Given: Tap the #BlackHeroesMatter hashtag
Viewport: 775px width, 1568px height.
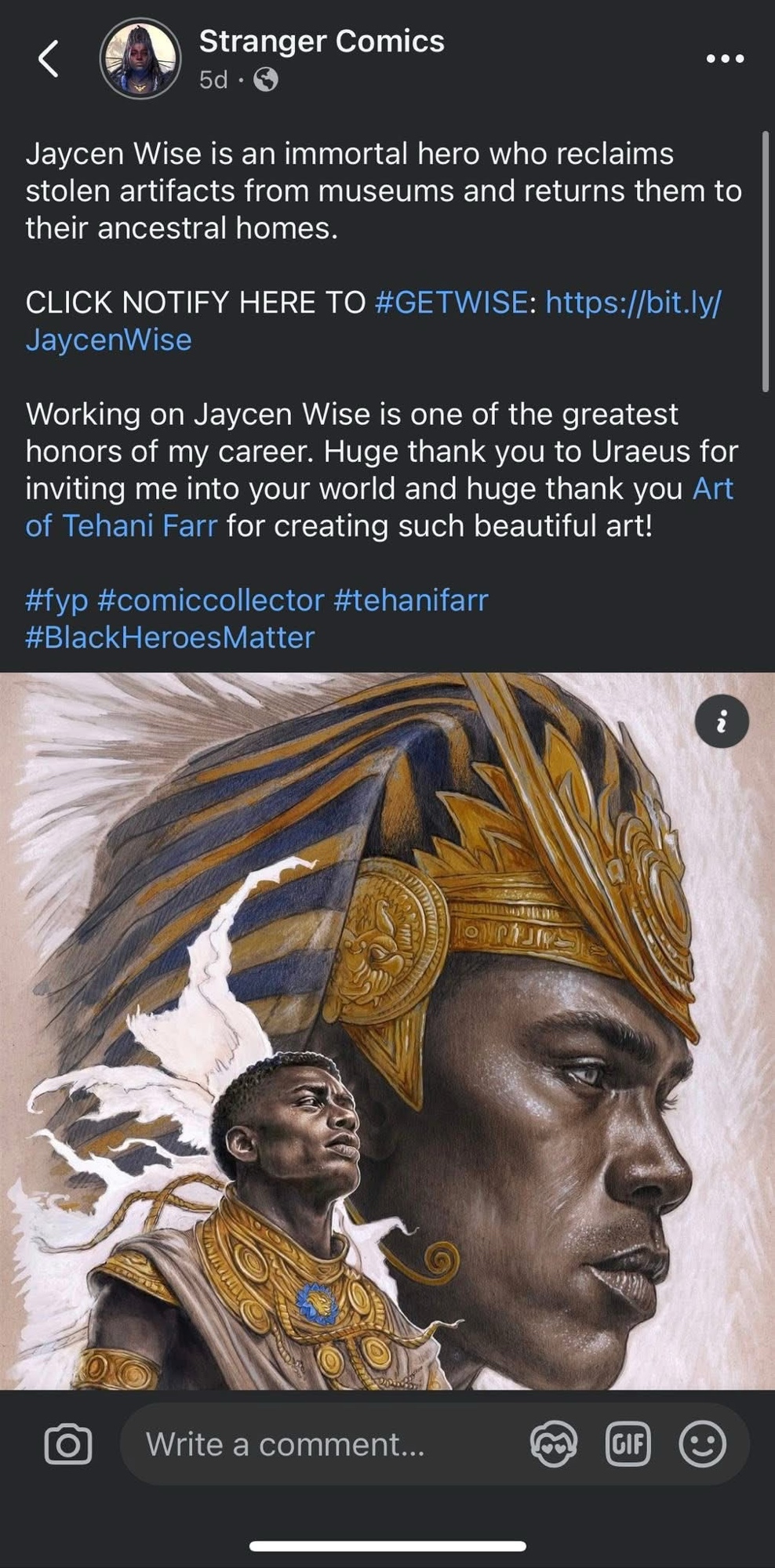Looking at the screenshot, I should point(170,637).
